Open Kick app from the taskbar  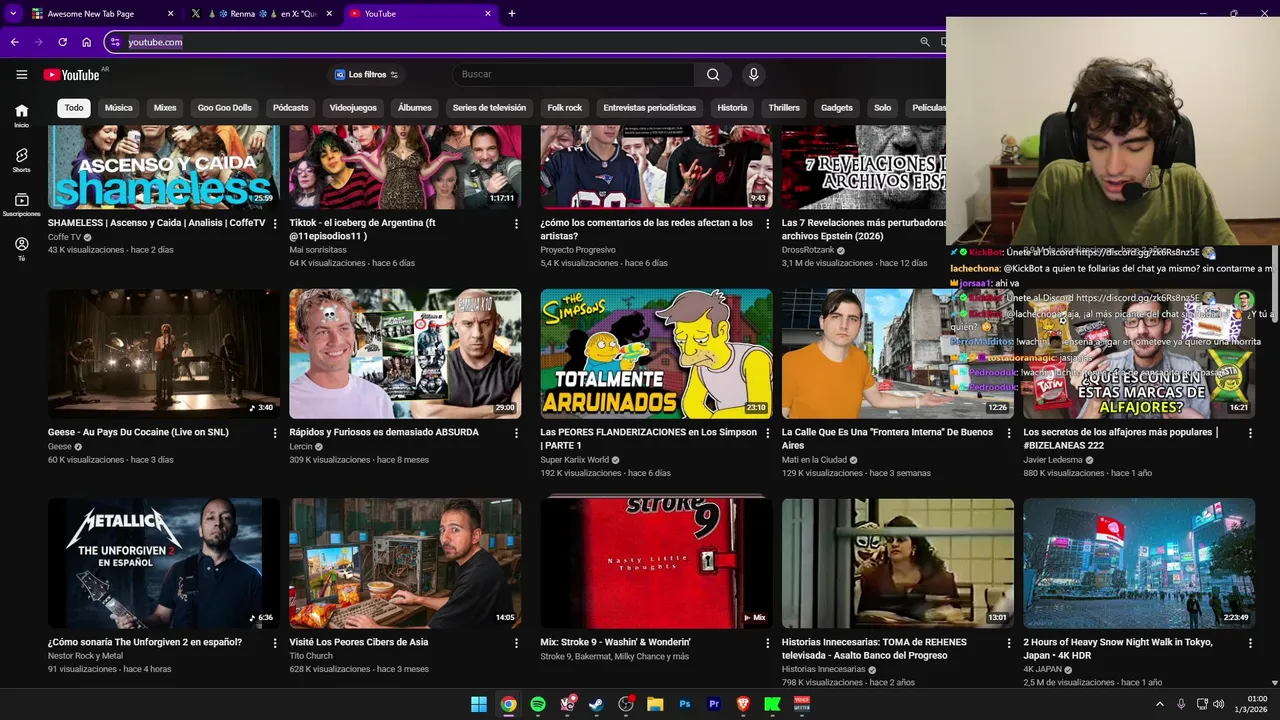tap(772, 704)
